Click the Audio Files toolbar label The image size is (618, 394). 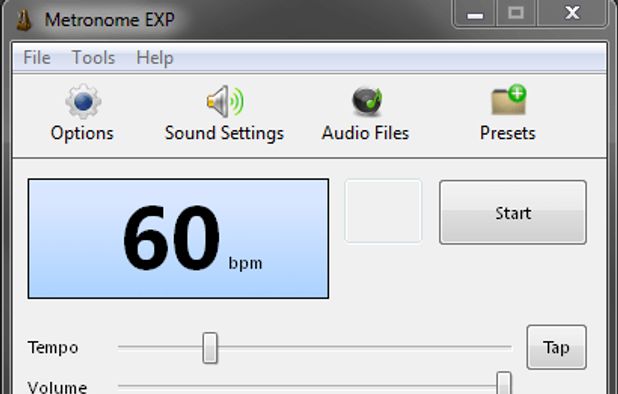(365, 133)
